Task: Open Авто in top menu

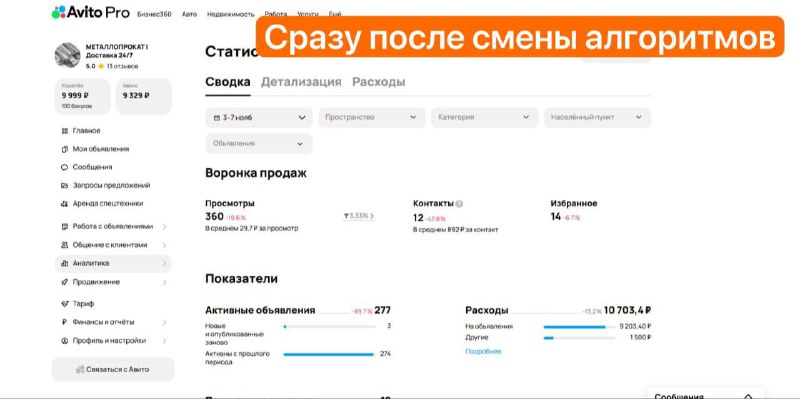Action: (189, 14)
